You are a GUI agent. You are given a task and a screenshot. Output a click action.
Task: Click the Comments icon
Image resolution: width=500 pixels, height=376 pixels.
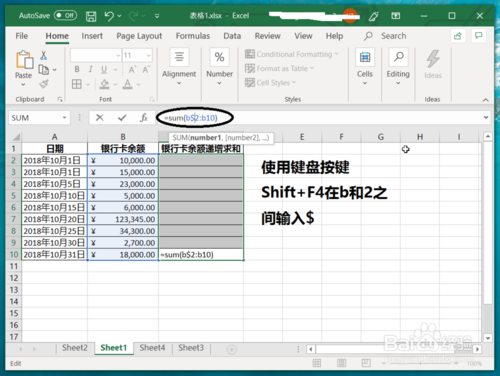coord(479,36)
